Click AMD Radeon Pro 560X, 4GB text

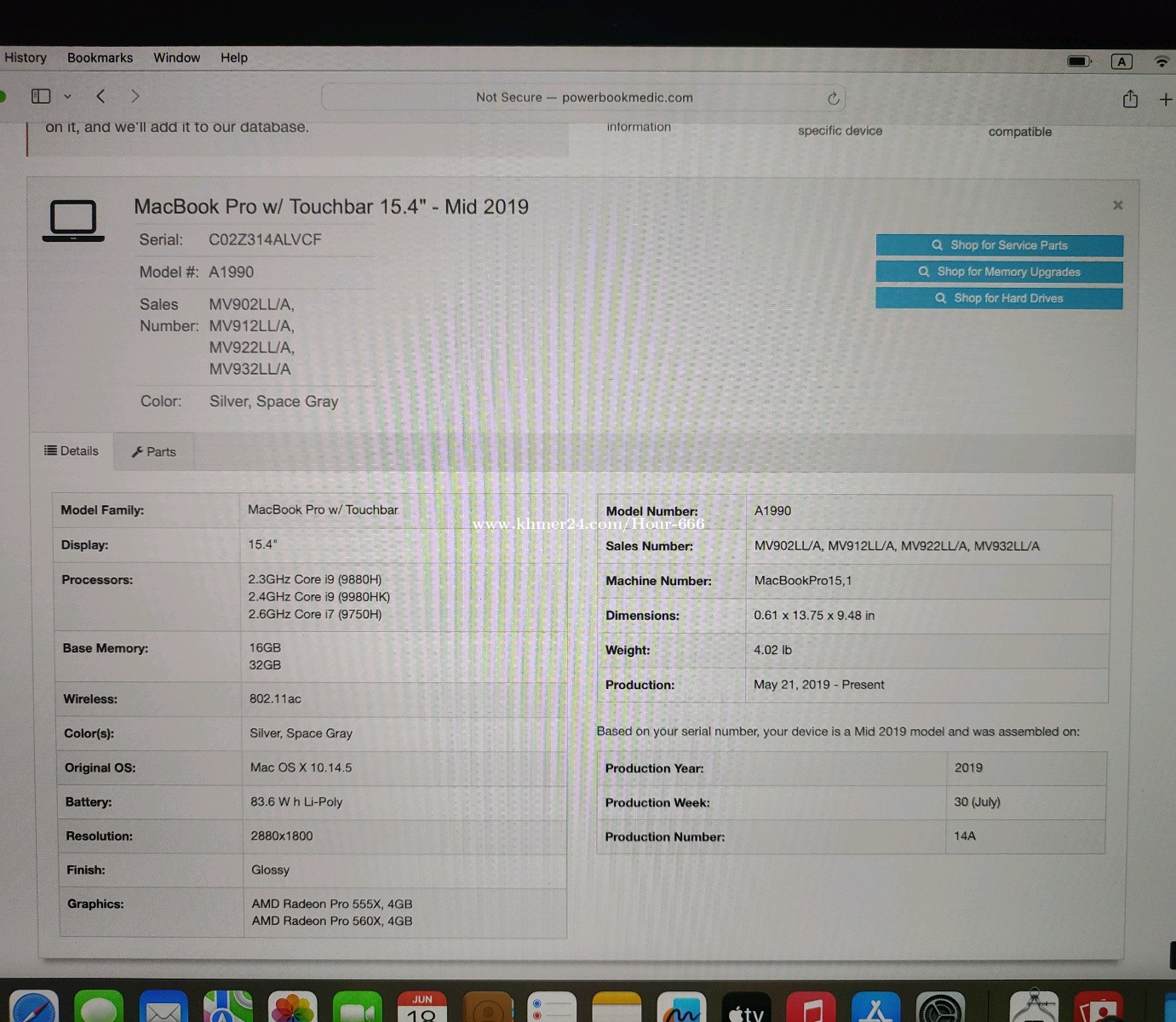(x=332, y=922)
